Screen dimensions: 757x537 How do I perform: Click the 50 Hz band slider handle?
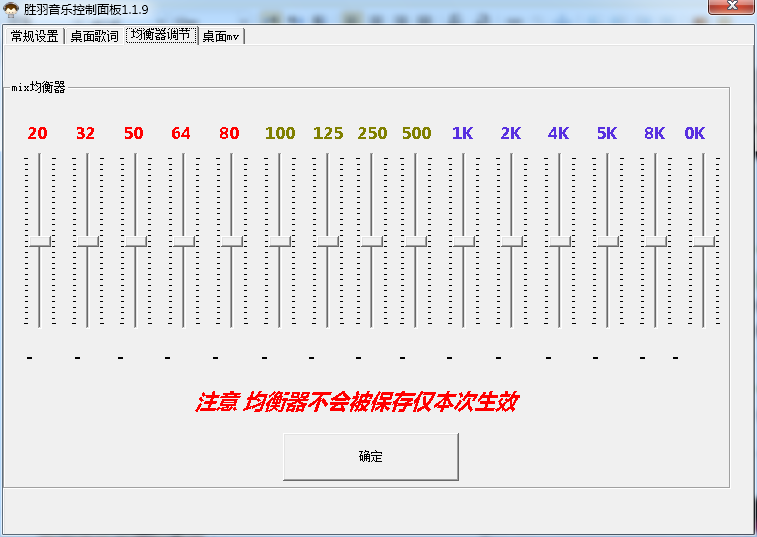(x=135, y=241)
